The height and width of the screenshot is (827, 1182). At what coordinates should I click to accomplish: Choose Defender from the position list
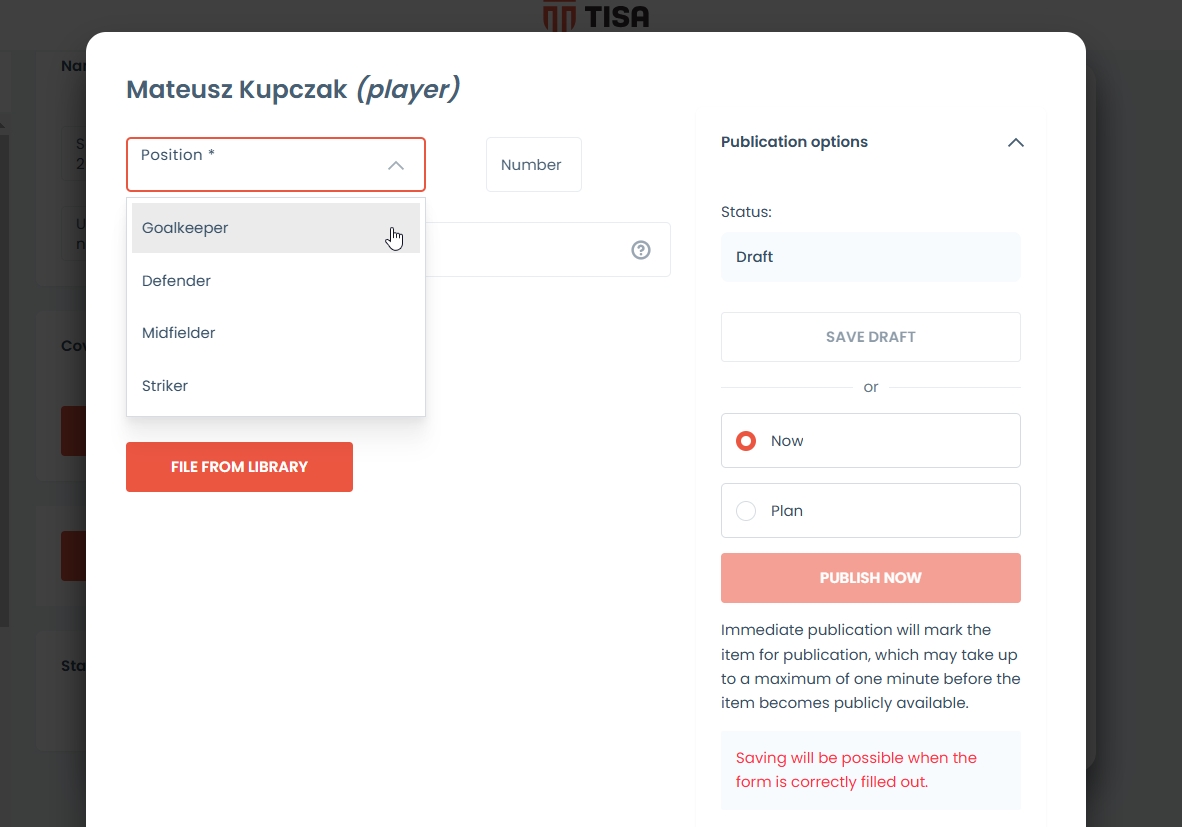coord(176,281)
